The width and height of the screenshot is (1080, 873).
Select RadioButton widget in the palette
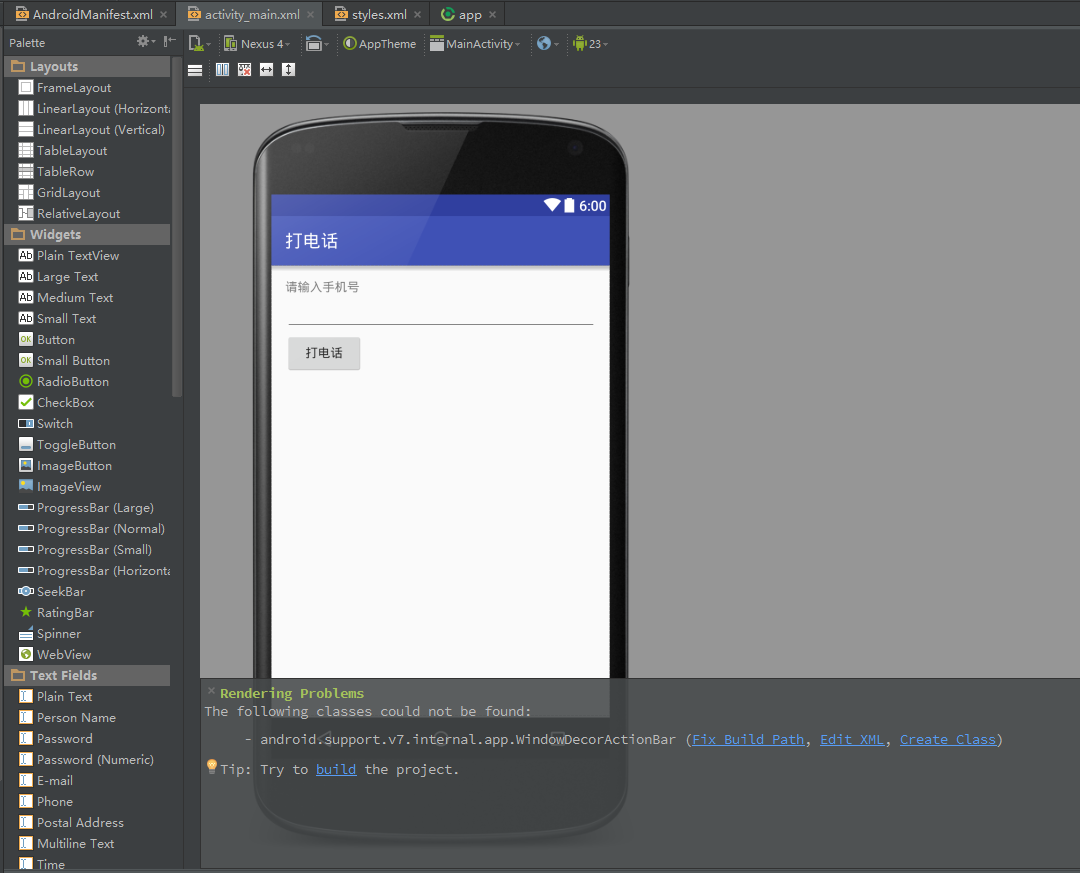point(72,382)
